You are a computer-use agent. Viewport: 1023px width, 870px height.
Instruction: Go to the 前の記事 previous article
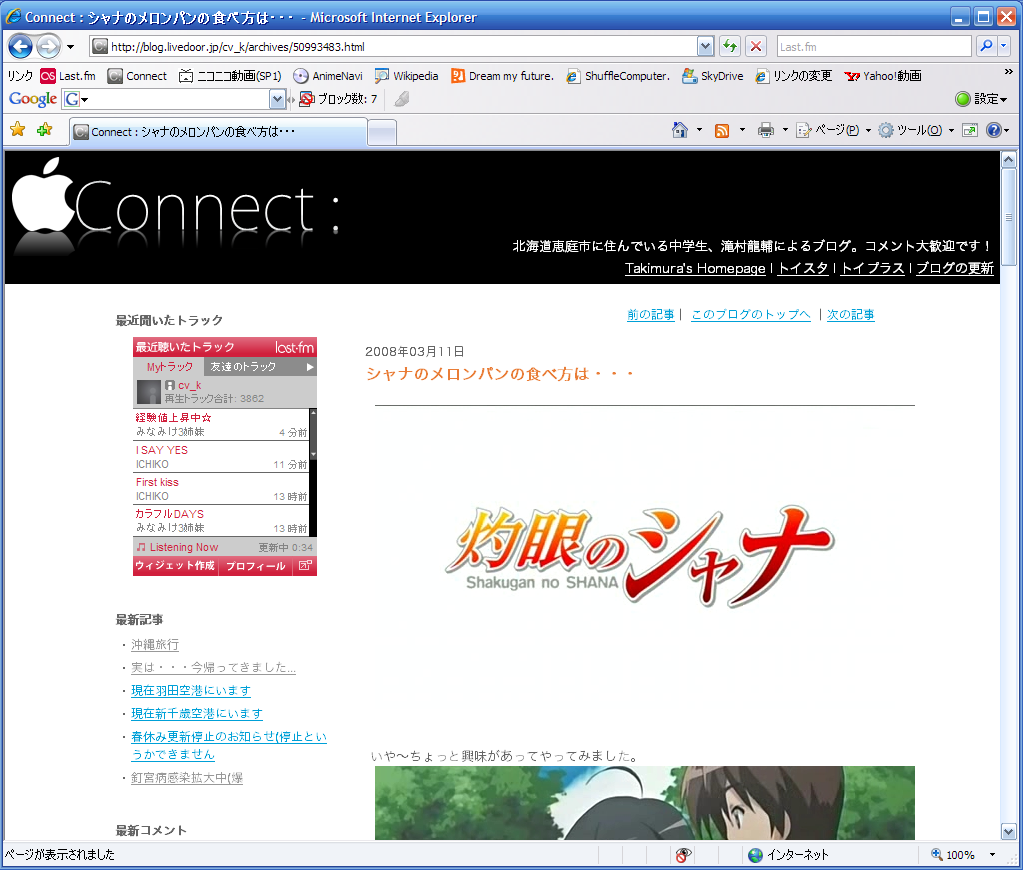pos(650,315)
